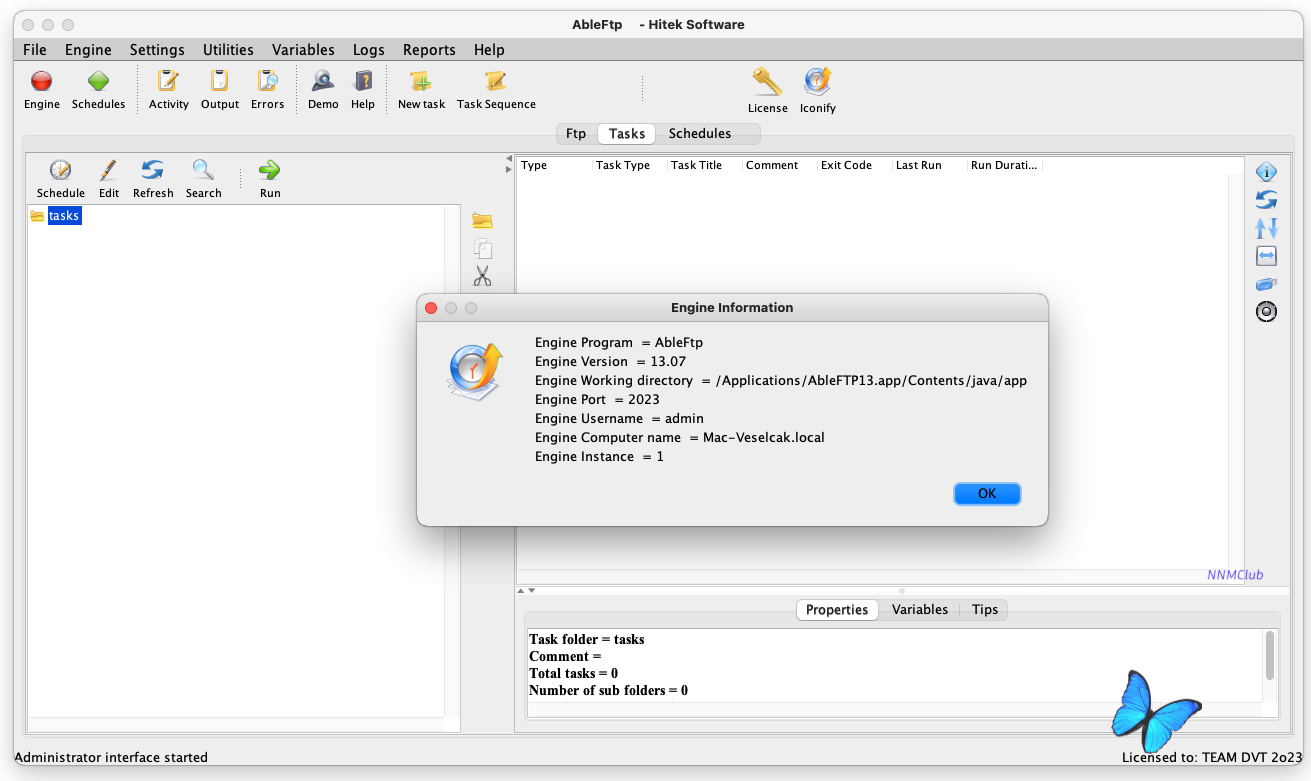This screenshot has width=1311, height=781.
Task: Launch the Demo from the toolbar
Action: [323, 82]
